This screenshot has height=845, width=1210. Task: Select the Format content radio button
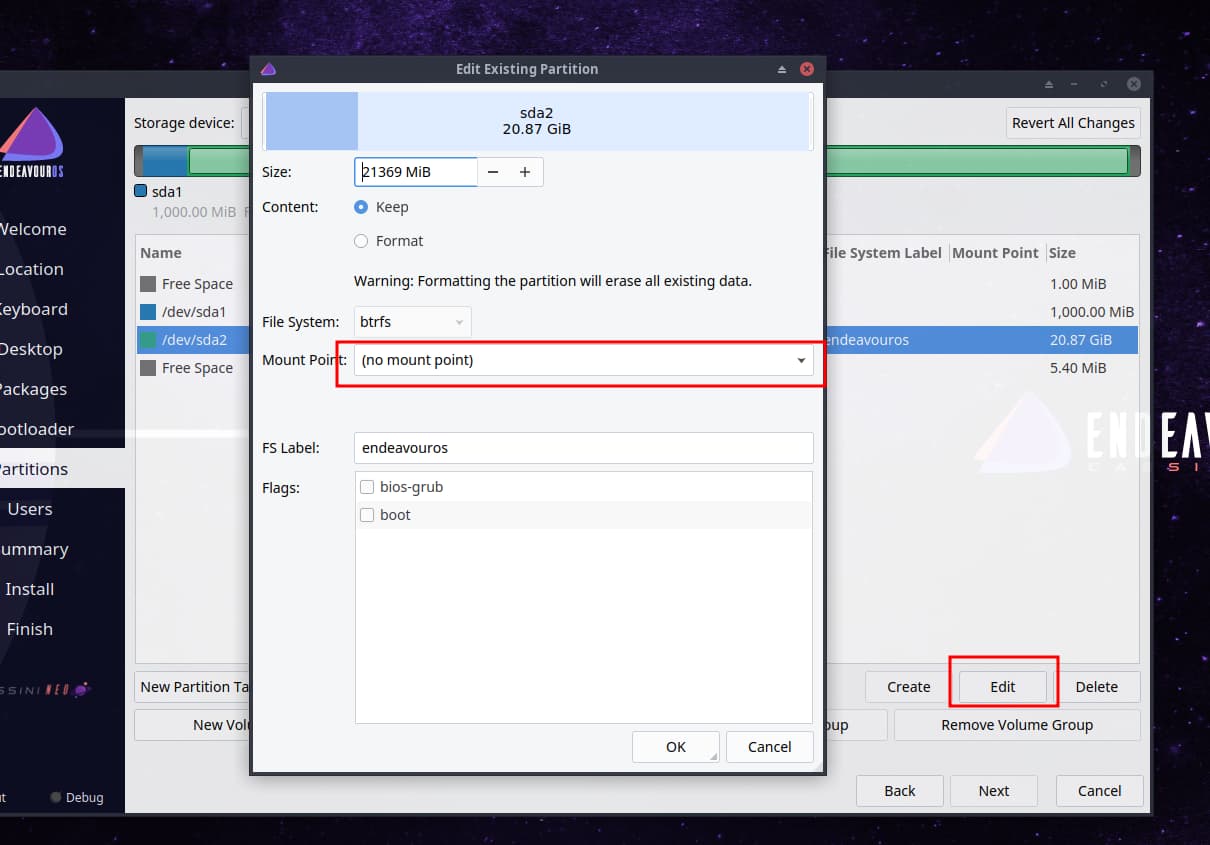pos(361,241)
